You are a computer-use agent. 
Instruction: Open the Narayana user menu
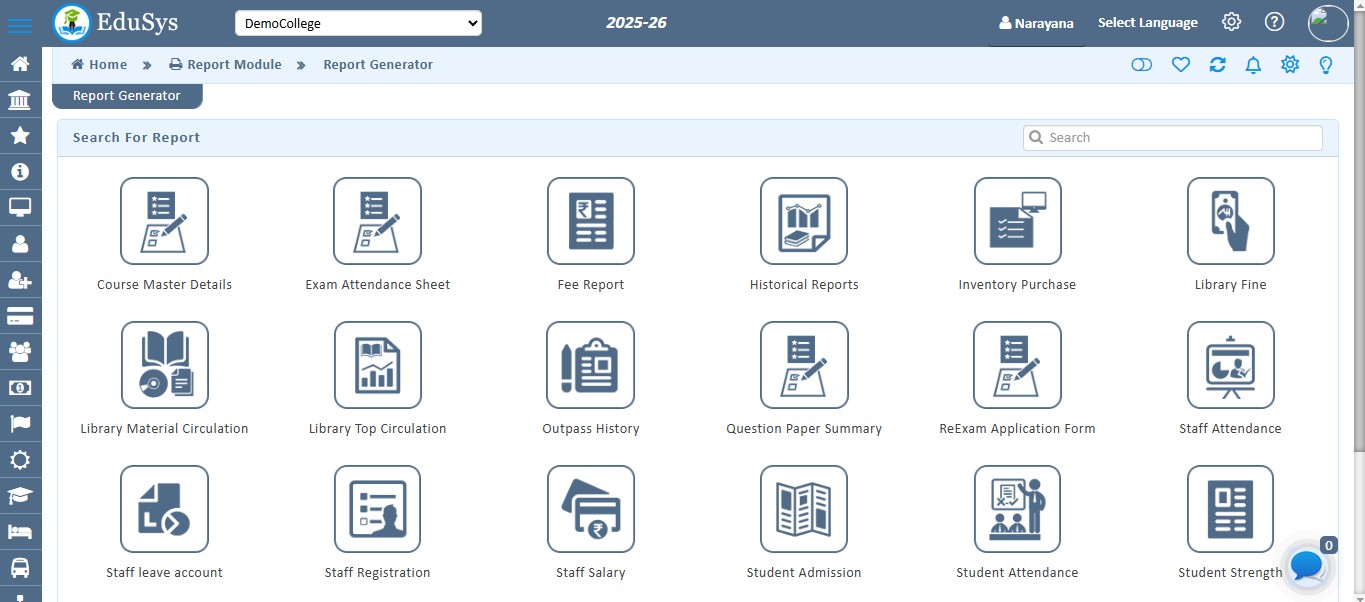(x=1036, y=23)
